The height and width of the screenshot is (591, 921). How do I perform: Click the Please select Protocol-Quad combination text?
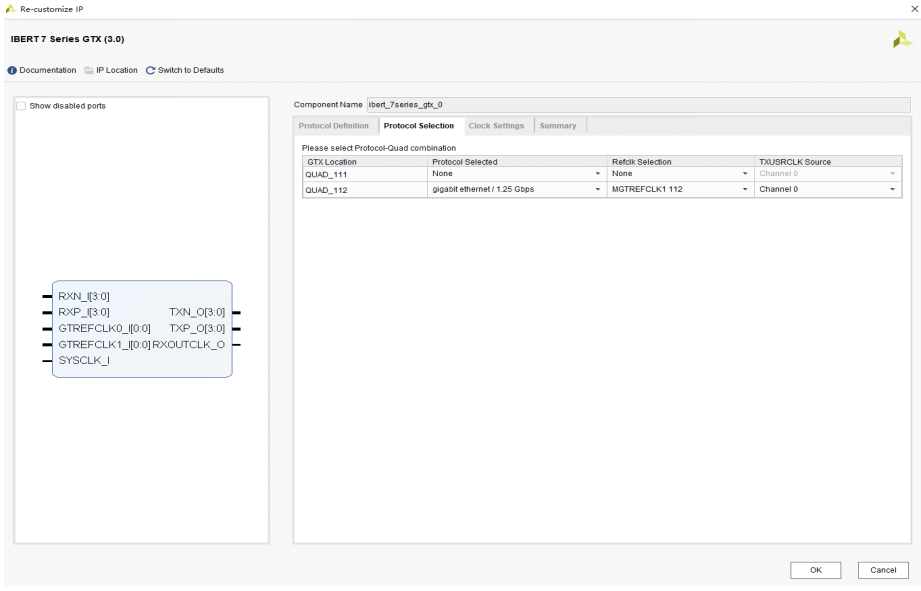click(379, 148)
